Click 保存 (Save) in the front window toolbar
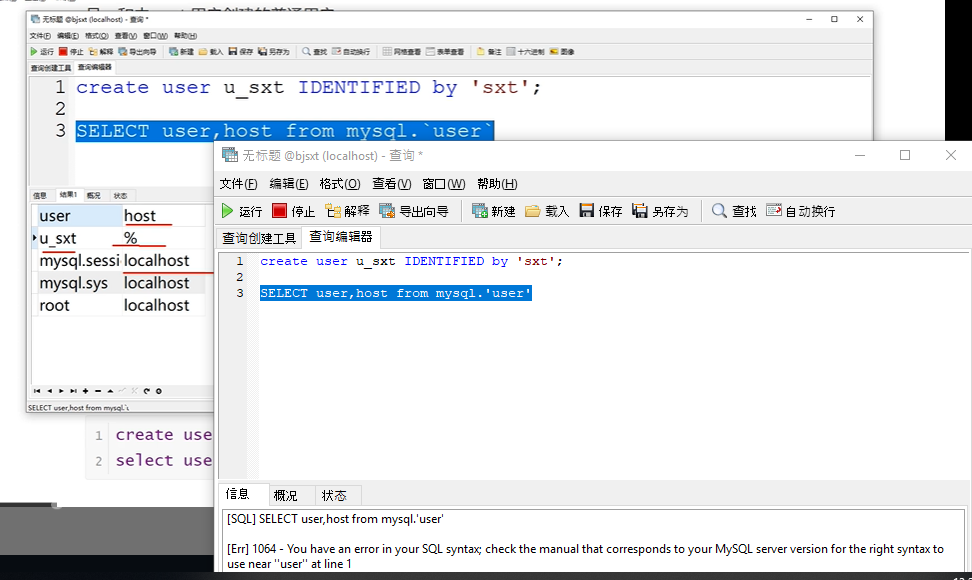972x580 pixels. click(601, 211)
